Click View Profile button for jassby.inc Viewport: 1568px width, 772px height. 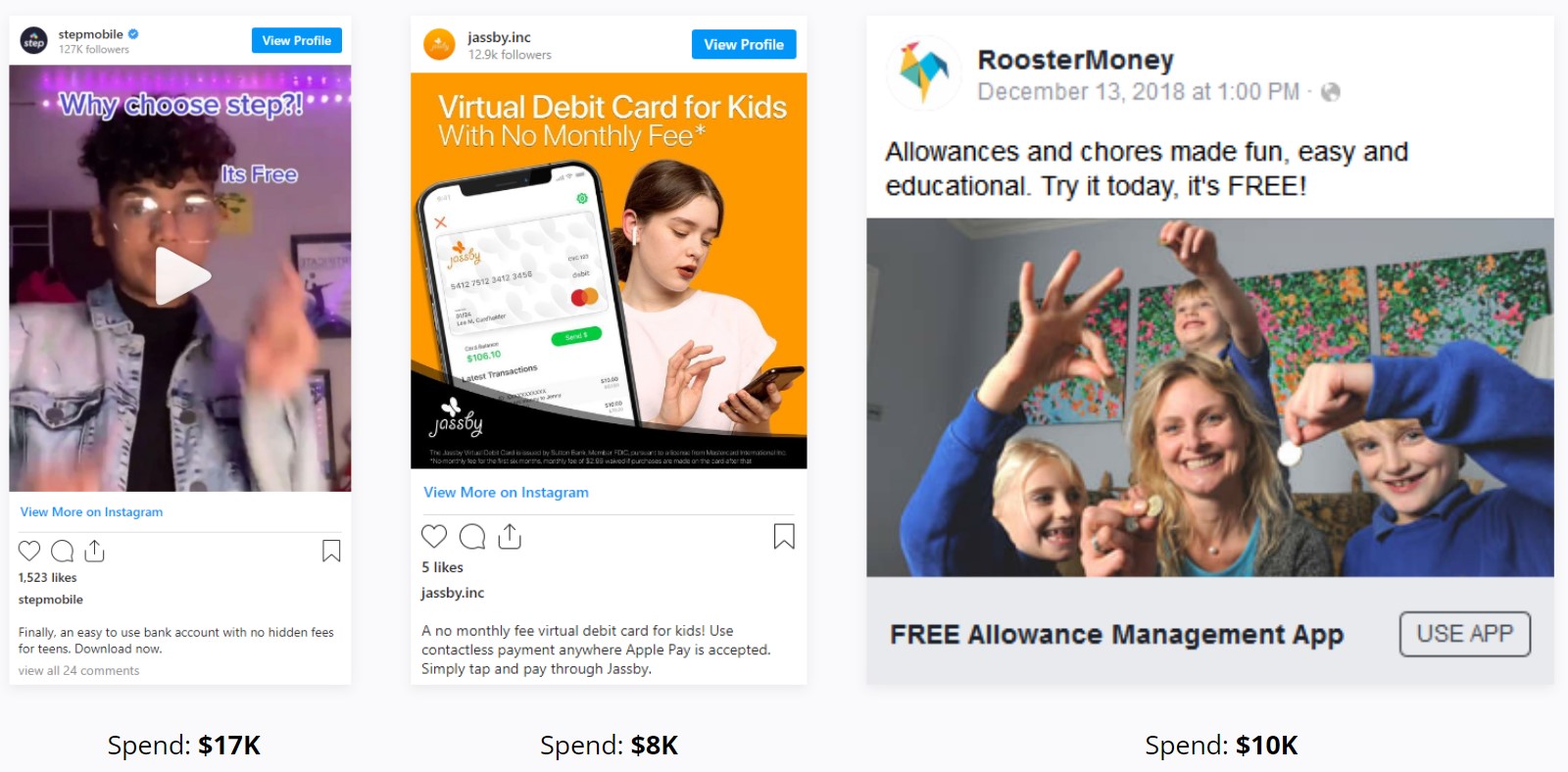pos(744,44)
